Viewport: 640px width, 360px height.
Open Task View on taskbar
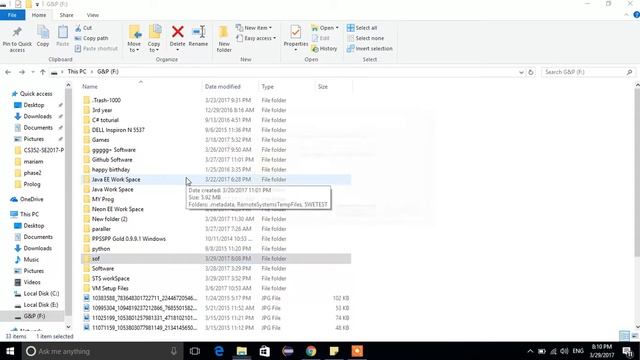click(x=195, y=351)
